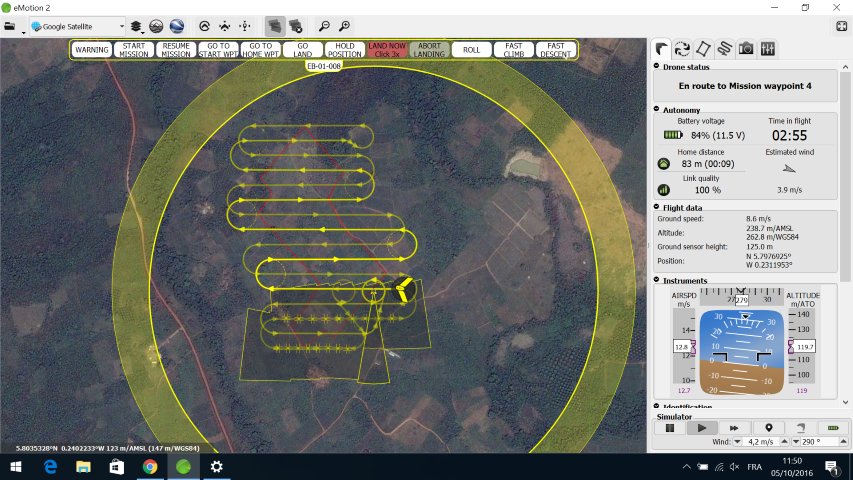Click the airspeed tape gauge
The height and width of the screenshot is (480, 853).
coord(684,347)
